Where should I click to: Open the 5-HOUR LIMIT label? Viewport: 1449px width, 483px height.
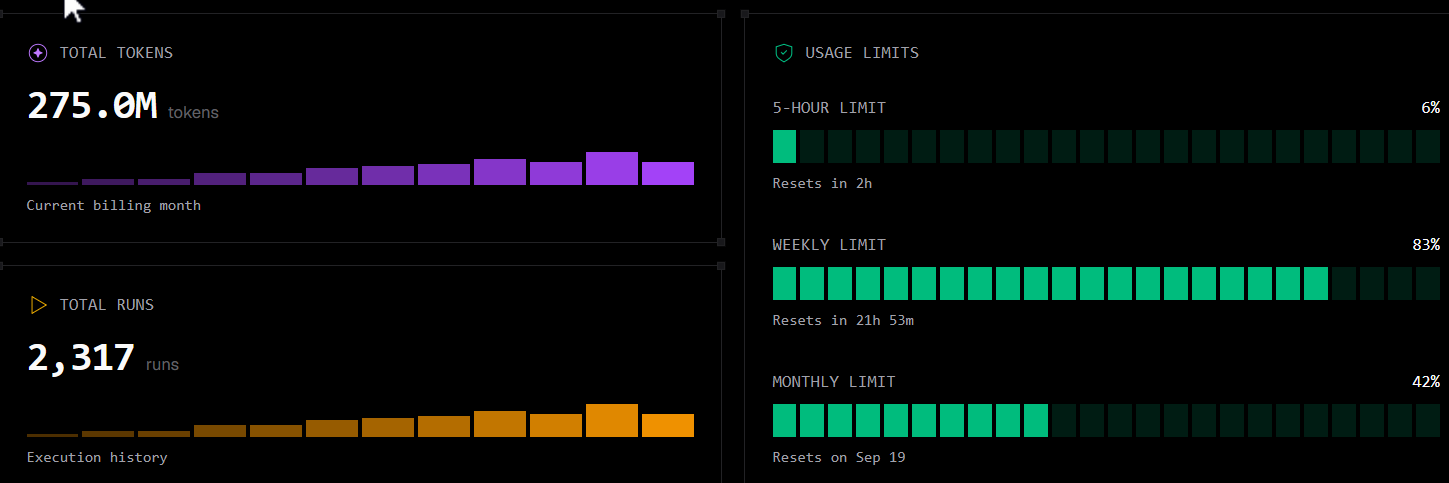(829, 108)
